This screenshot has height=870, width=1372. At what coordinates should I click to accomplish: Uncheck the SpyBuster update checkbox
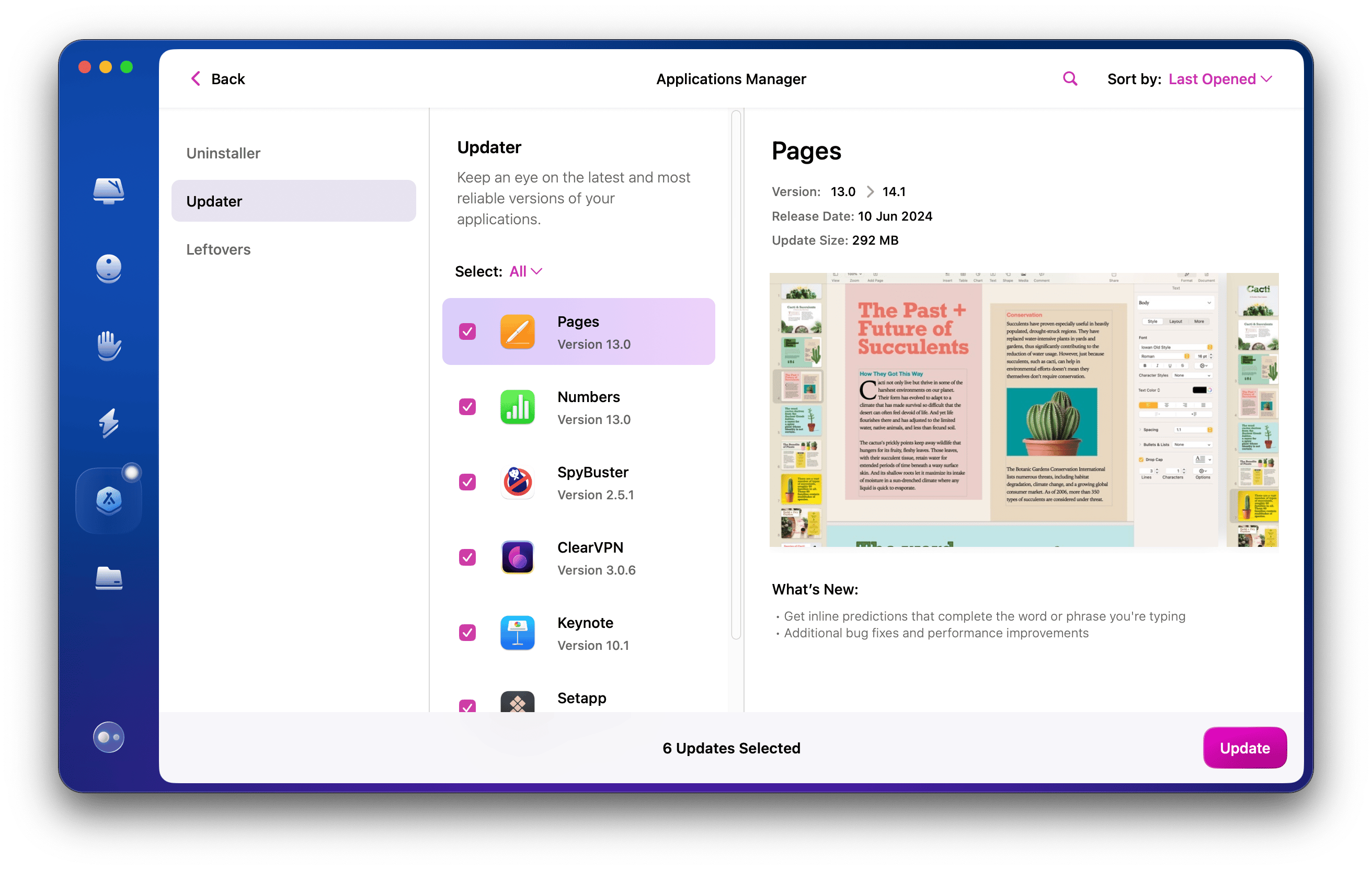click(x=467, y=482)
